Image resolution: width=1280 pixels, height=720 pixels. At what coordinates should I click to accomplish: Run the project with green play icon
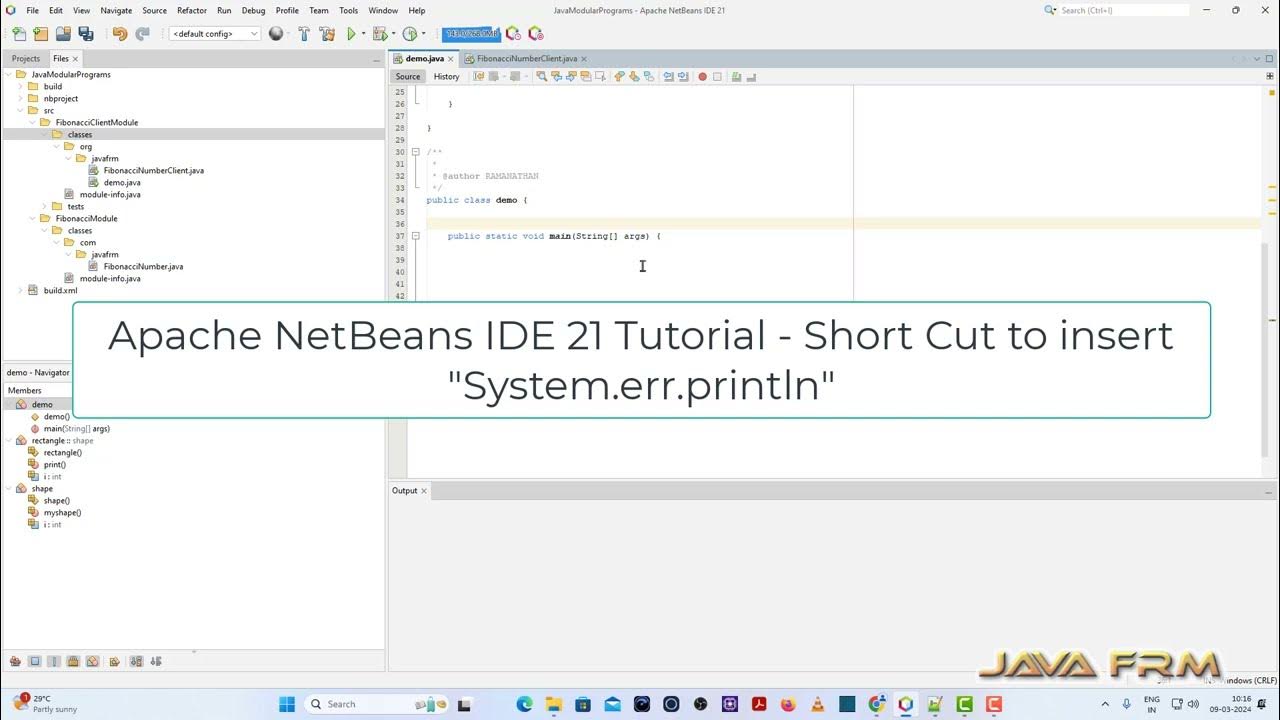tap(351, 34)
